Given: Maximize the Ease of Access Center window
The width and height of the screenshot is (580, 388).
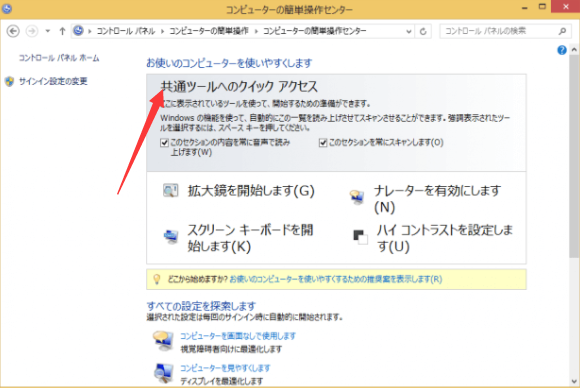Looking at the screenshot, I should (x=542, y=7).
